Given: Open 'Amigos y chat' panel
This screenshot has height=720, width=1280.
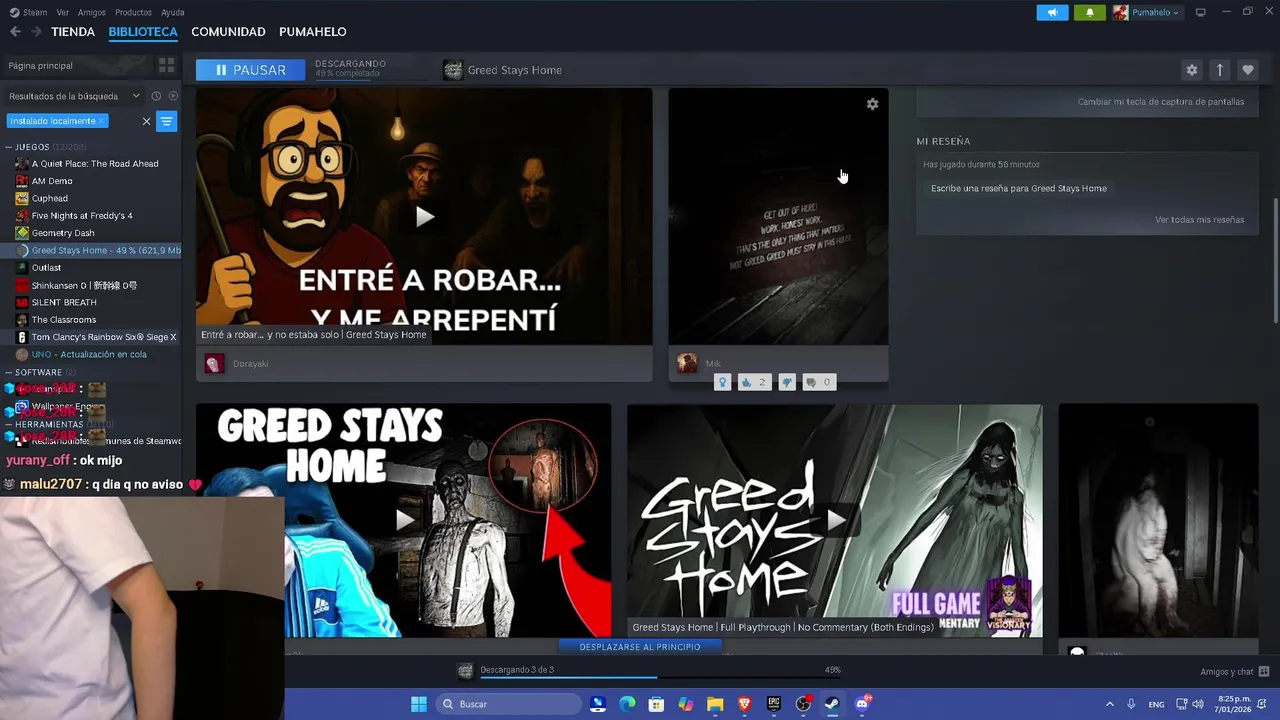Looking at the screenshot, I should [1234, 672].
